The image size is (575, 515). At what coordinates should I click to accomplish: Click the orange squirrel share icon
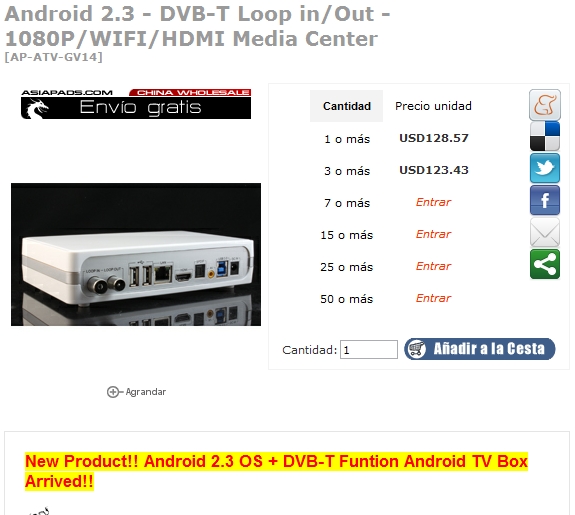coord(545,105)
